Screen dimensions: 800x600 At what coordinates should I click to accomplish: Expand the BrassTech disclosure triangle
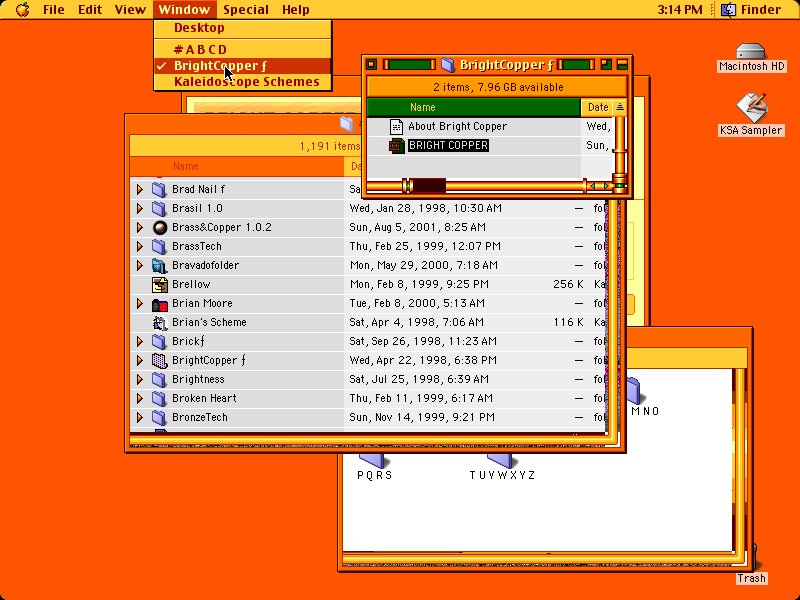(139, 246)
